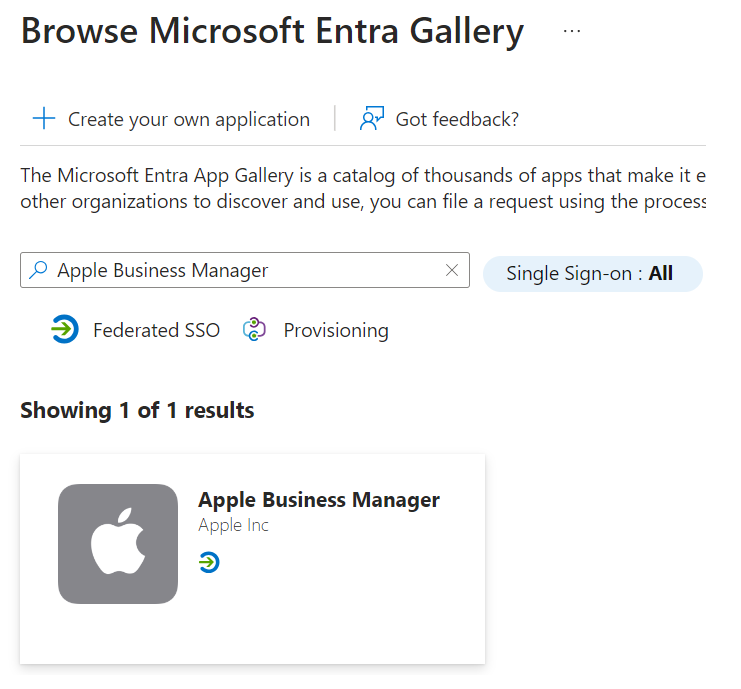Screen dimensions: 741x689
Task: Open the Apple Business Manager result title
Action: tap(319, 500)
